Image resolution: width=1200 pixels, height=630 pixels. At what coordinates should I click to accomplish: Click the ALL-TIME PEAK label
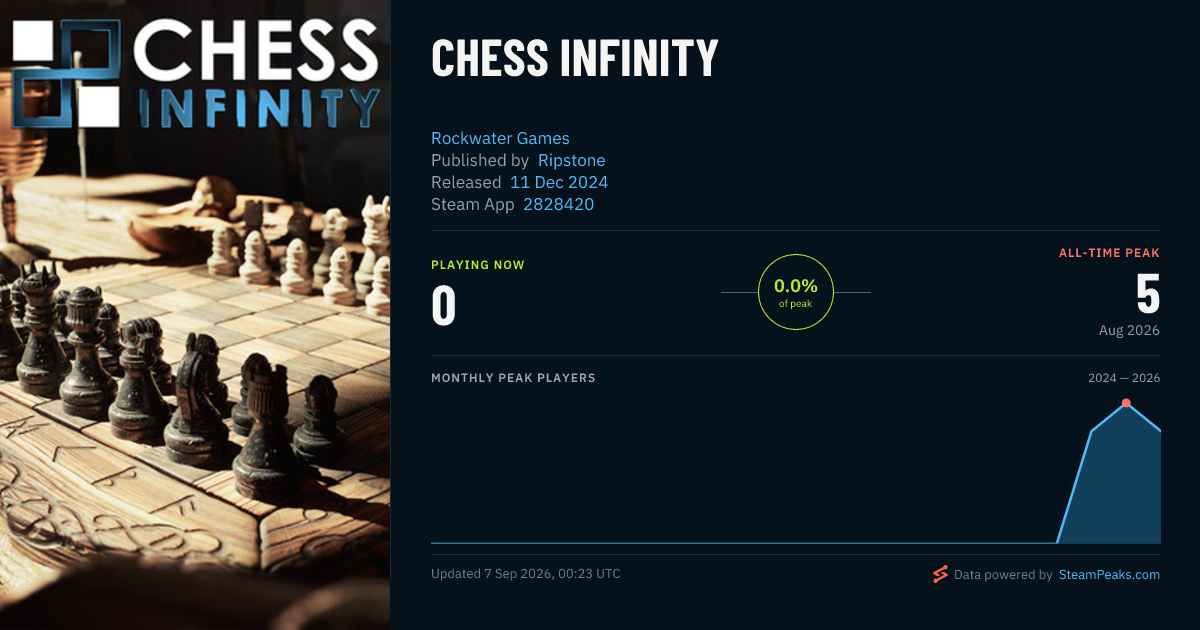[x=1109, y=253]
